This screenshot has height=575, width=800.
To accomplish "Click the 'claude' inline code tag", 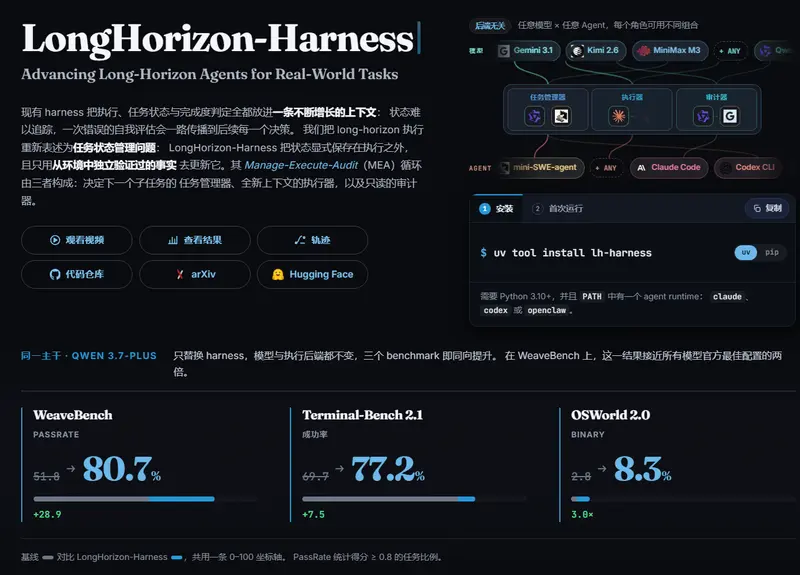I will pos(727,296).
